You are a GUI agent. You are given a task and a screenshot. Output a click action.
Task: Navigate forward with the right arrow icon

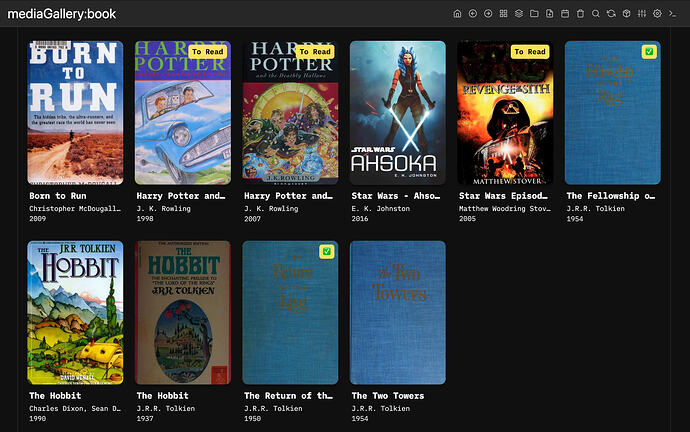click(488, 14)
